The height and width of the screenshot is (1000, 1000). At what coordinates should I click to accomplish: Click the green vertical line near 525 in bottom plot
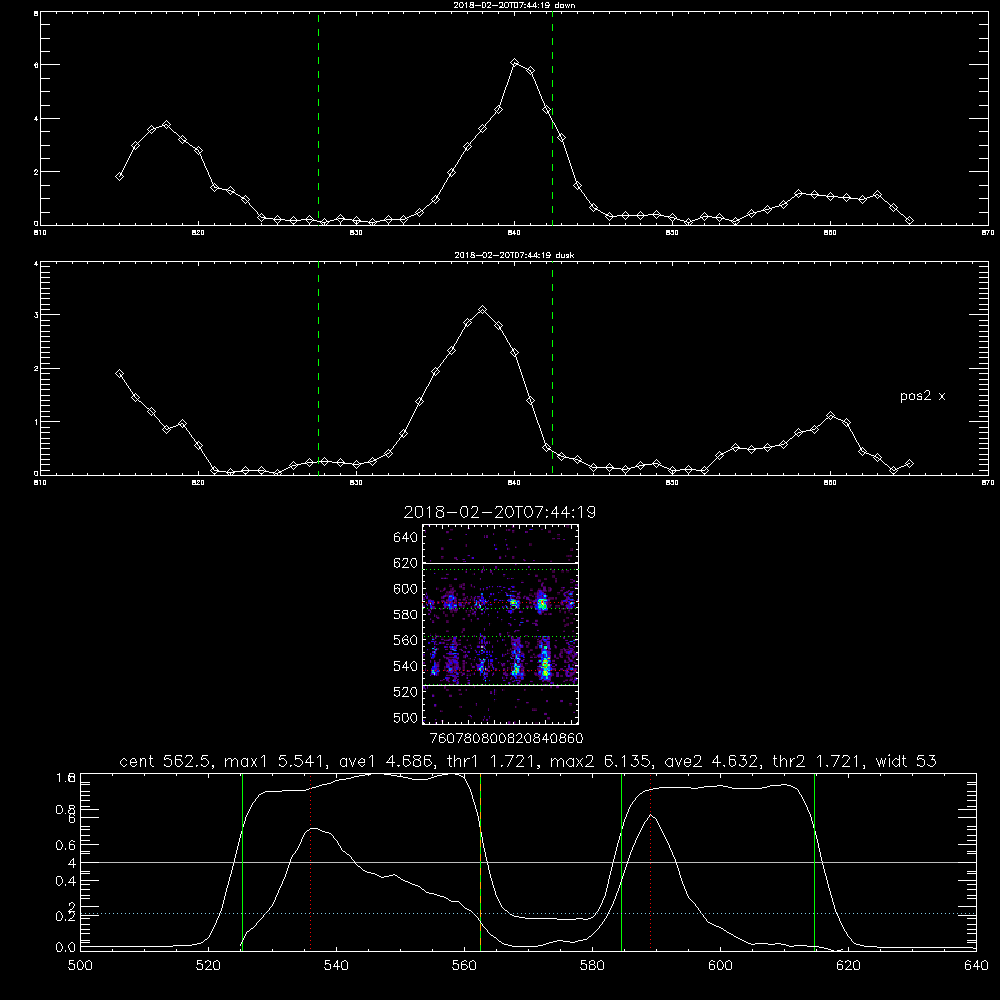(242, 861)
